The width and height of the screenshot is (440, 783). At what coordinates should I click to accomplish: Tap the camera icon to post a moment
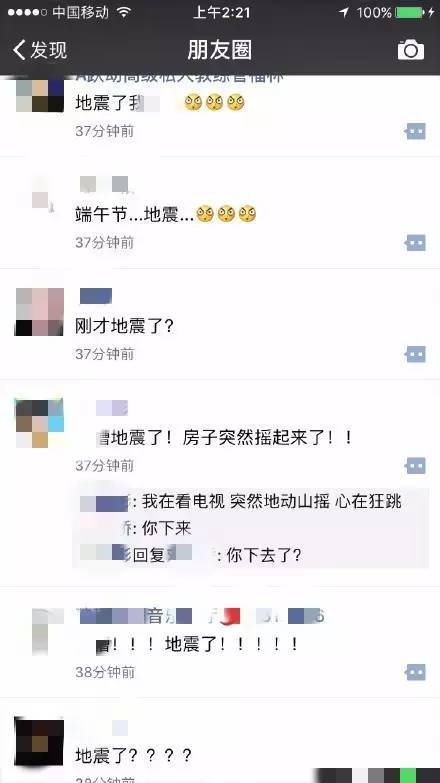coord(411,50)
